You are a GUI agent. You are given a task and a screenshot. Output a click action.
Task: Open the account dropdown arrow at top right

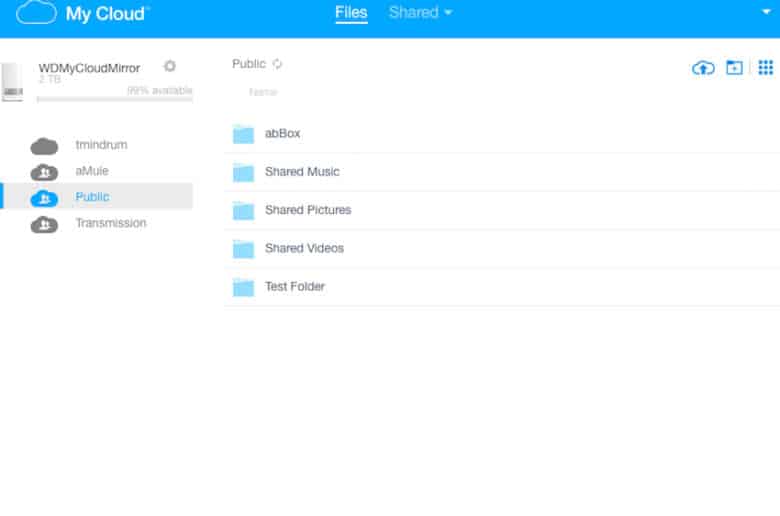pyautogui.click(x=766, y=11)
